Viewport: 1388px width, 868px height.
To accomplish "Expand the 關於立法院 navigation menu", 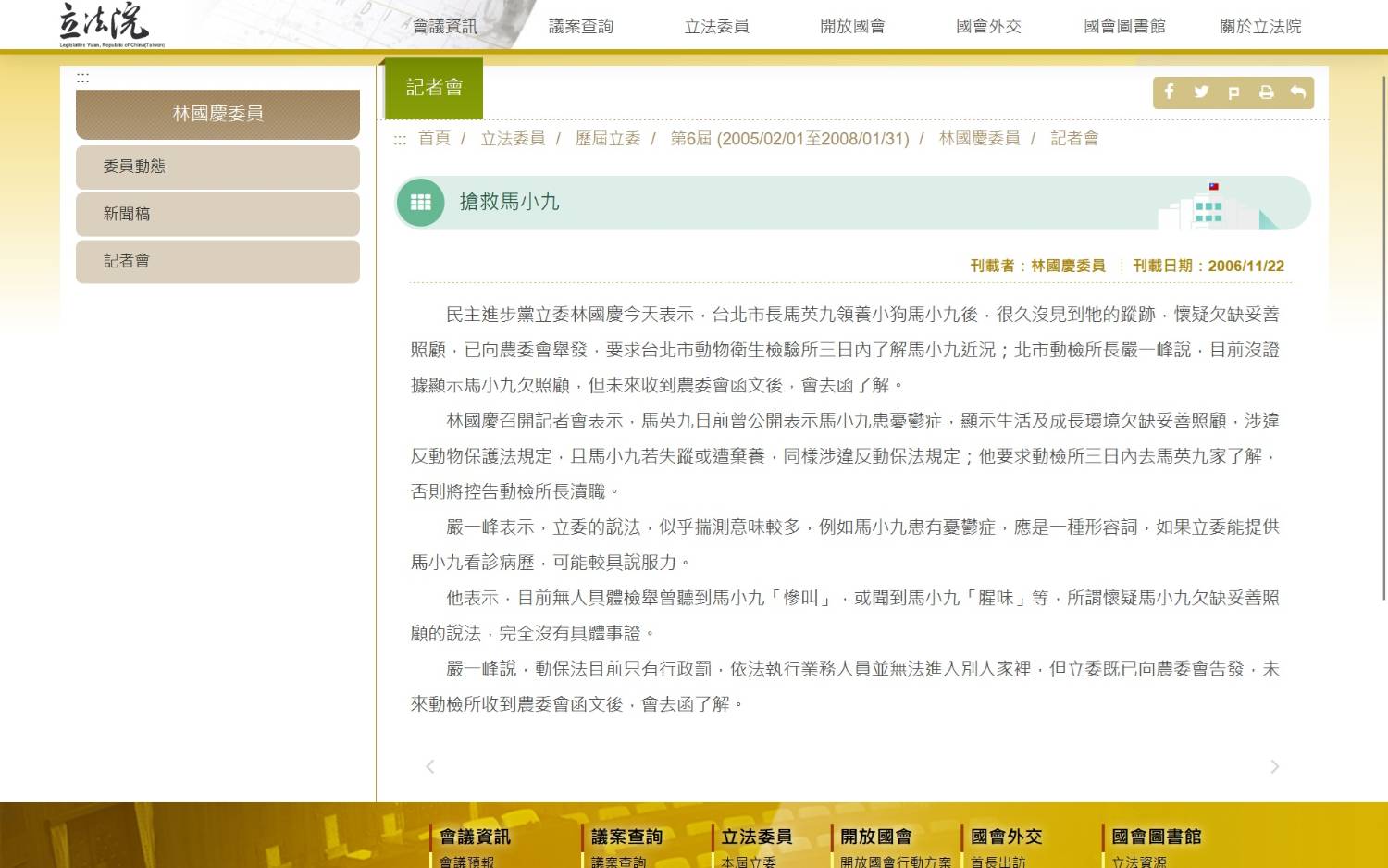I will [1260, 26].
